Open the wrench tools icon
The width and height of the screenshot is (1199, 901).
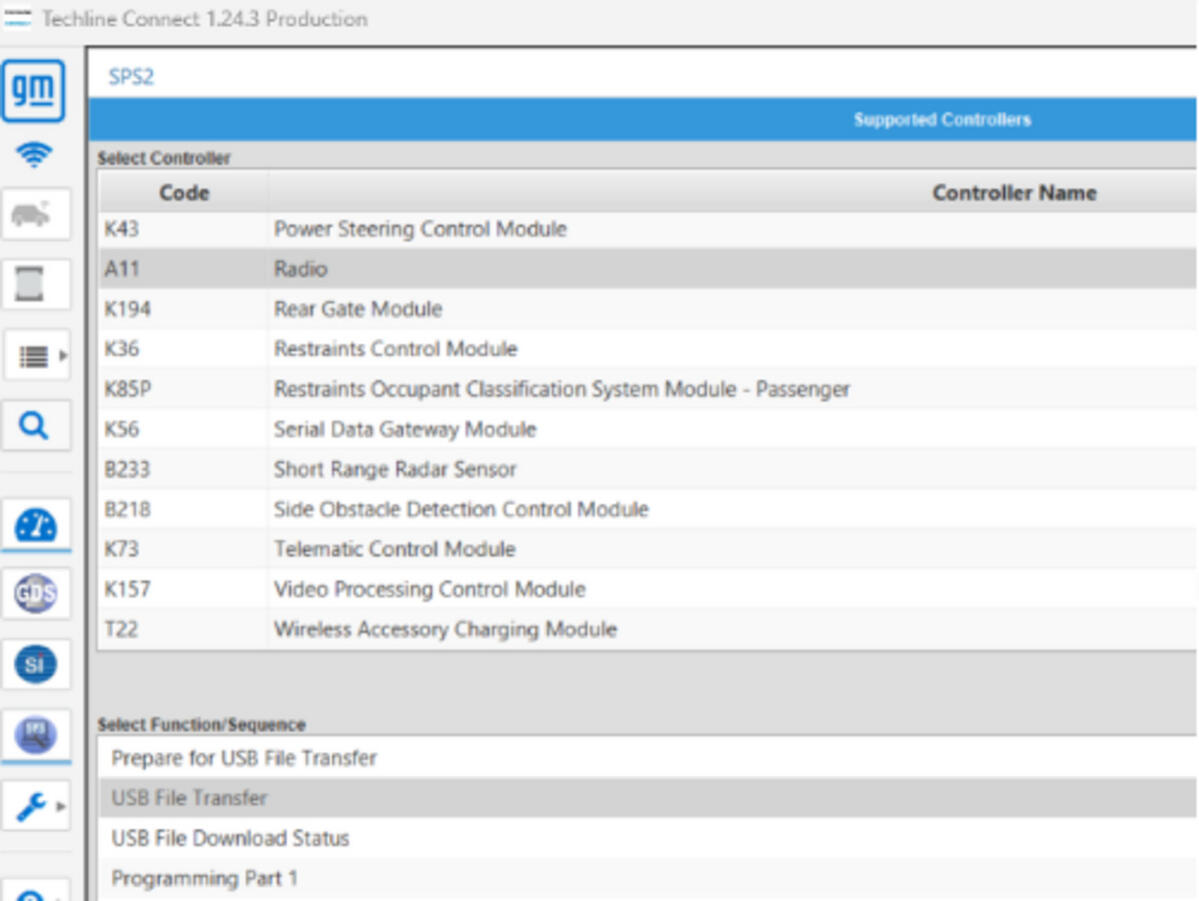(31, 806)
